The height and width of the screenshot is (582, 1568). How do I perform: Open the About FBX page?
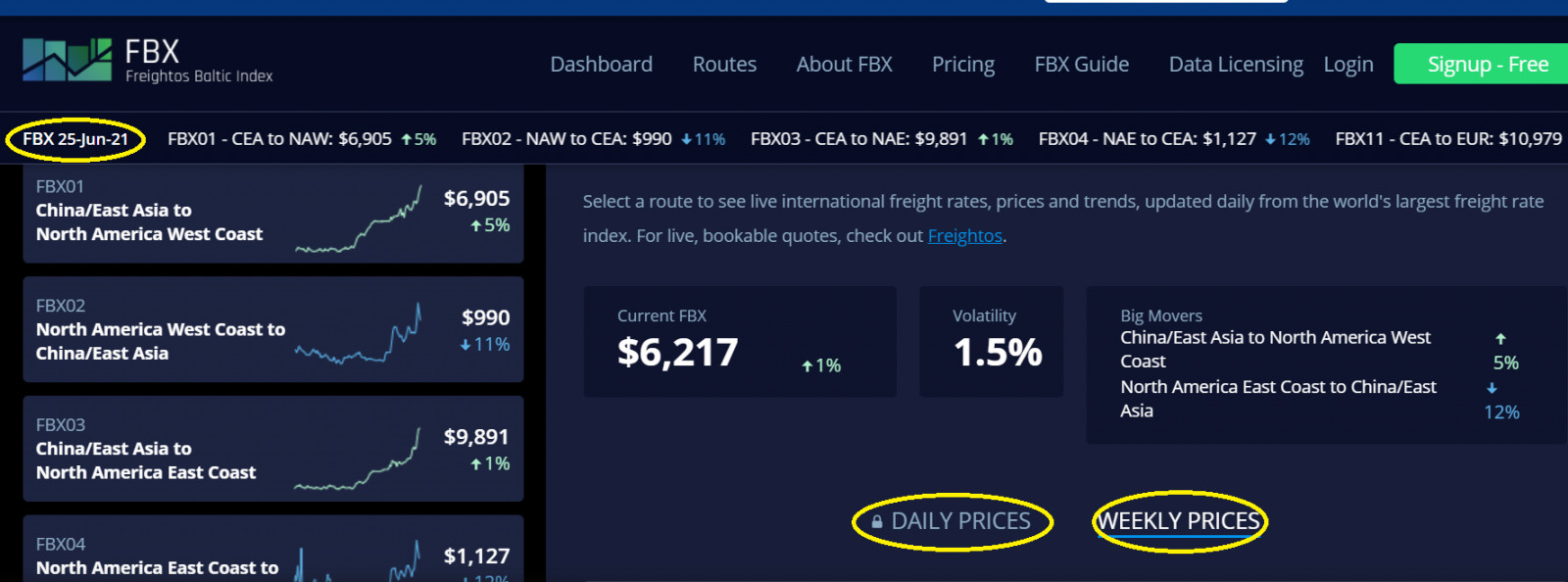point(844,65)
